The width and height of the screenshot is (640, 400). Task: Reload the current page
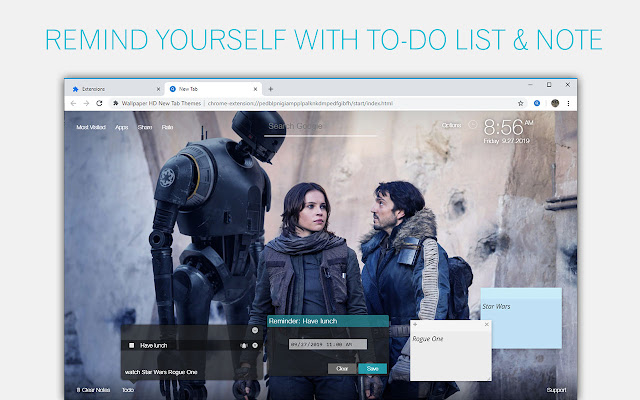(99, 103)
